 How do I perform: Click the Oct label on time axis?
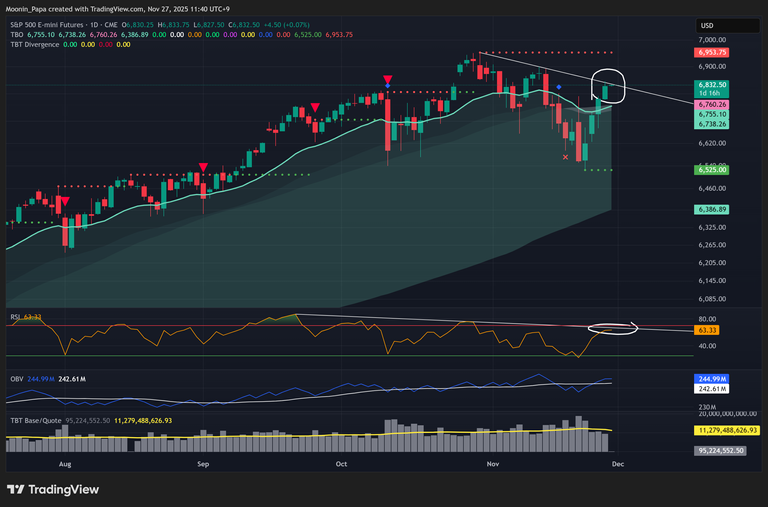point(340,464)
